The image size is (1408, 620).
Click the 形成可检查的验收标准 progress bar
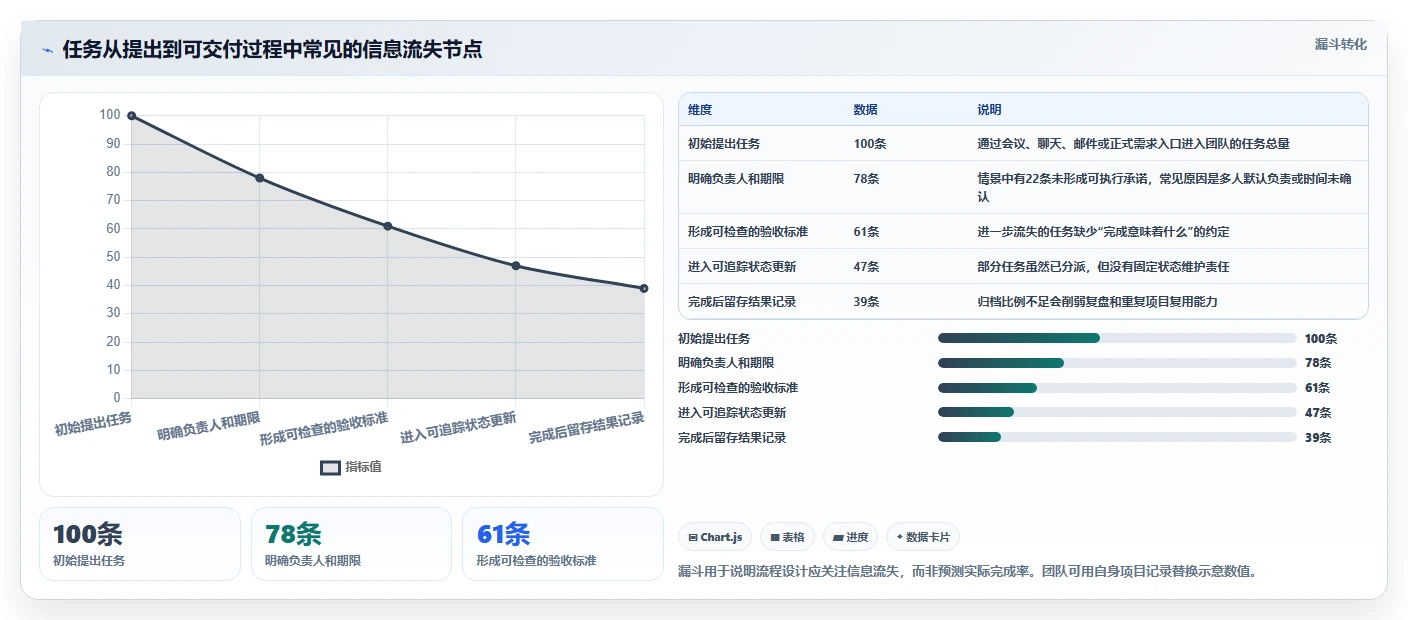[x=1117, y=387]
